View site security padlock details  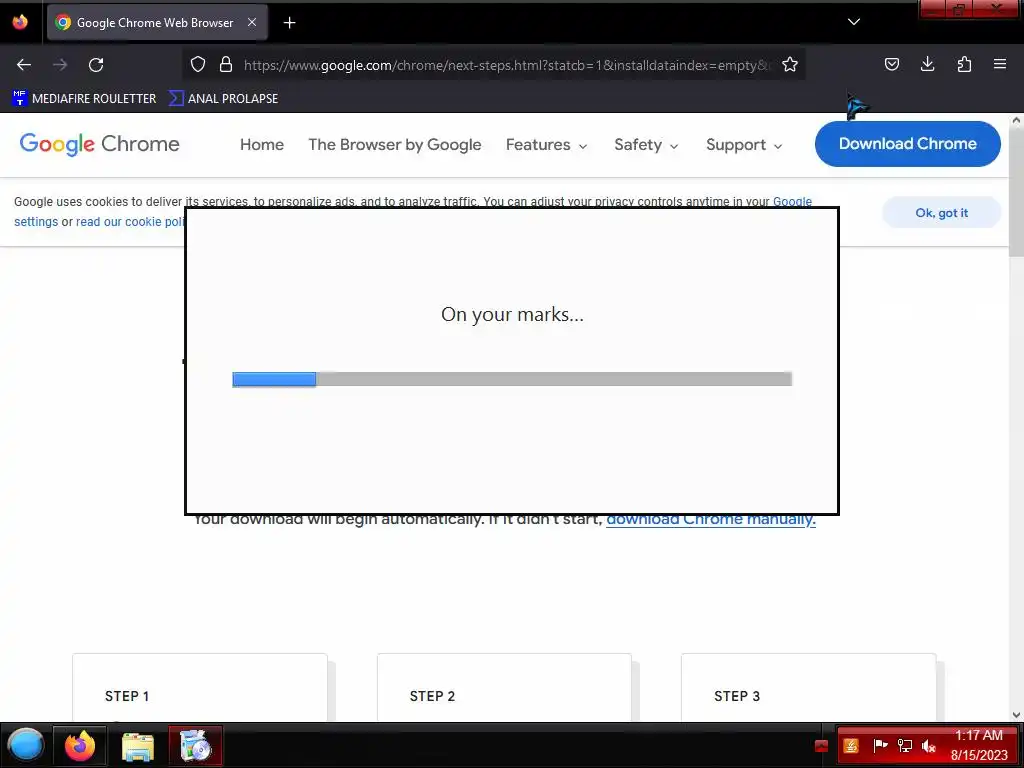pos(226,65)
